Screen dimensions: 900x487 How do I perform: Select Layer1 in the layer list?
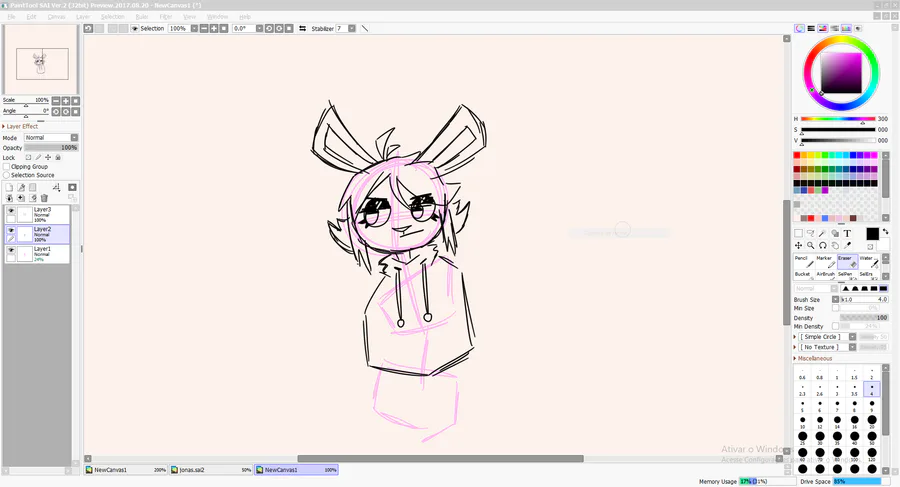point(37,254)
